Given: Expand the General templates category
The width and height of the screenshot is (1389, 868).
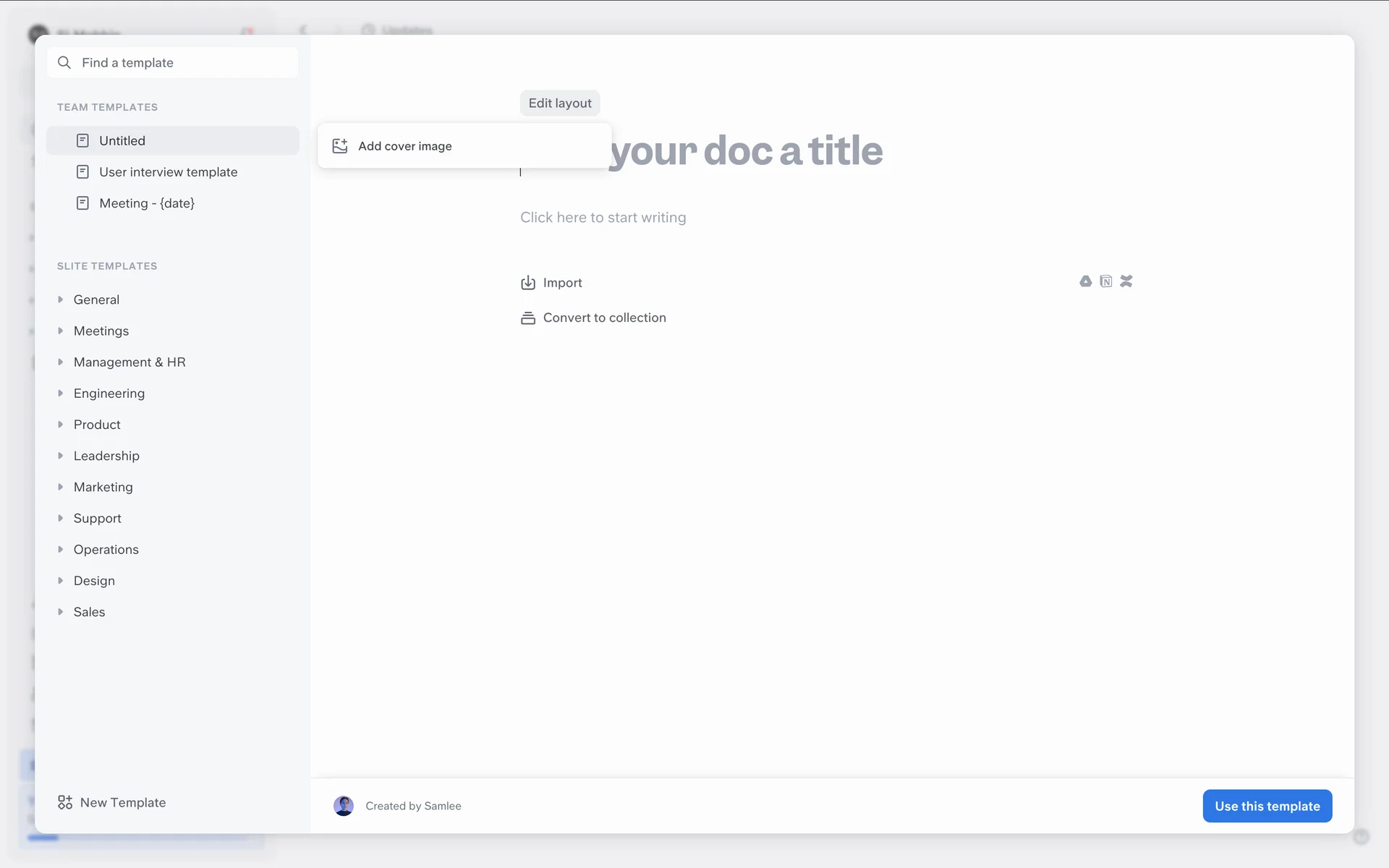Looking at the screenshot, I should 61,299.
